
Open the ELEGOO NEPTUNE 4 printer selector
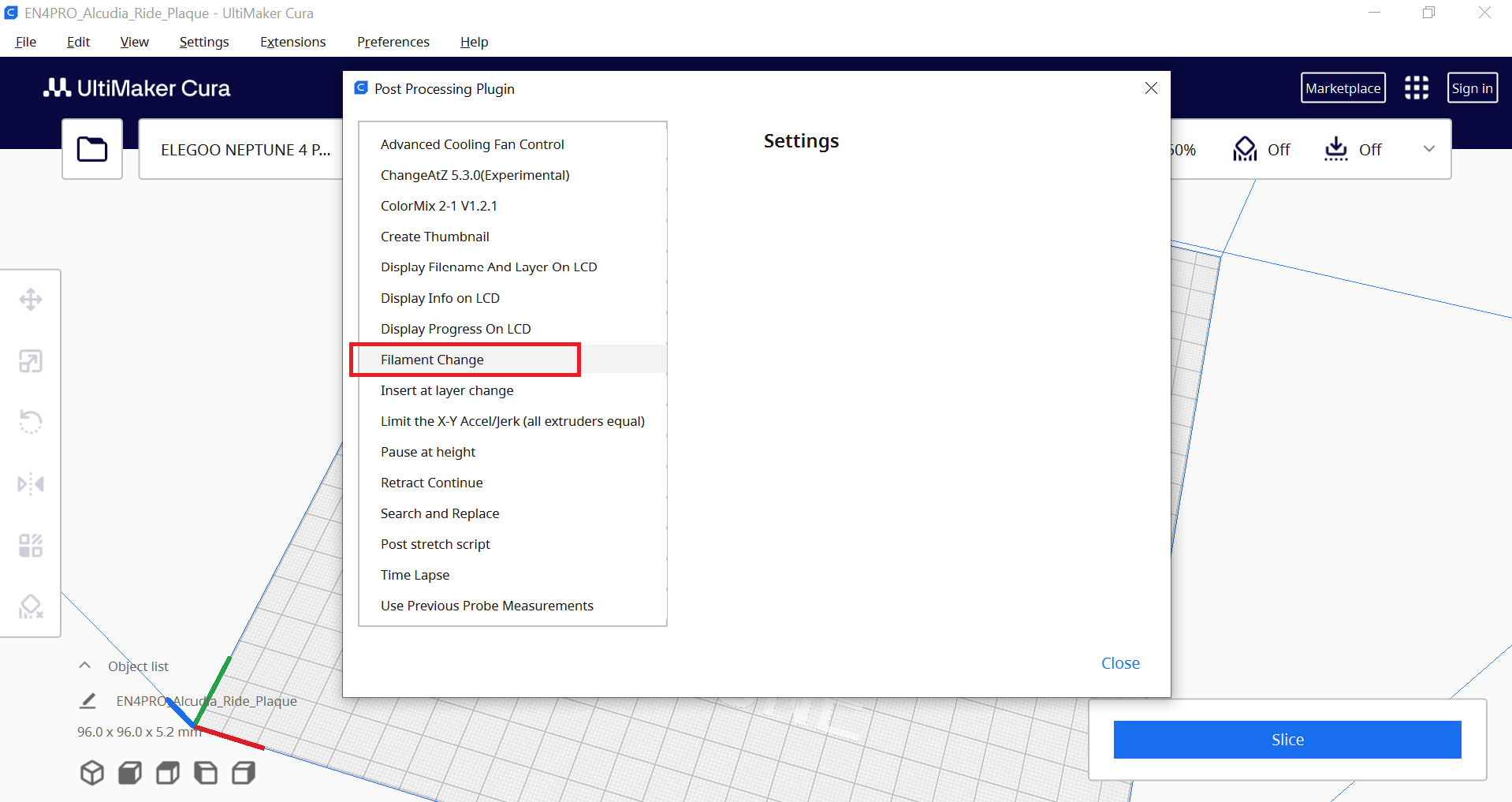(x=241, y=149)
